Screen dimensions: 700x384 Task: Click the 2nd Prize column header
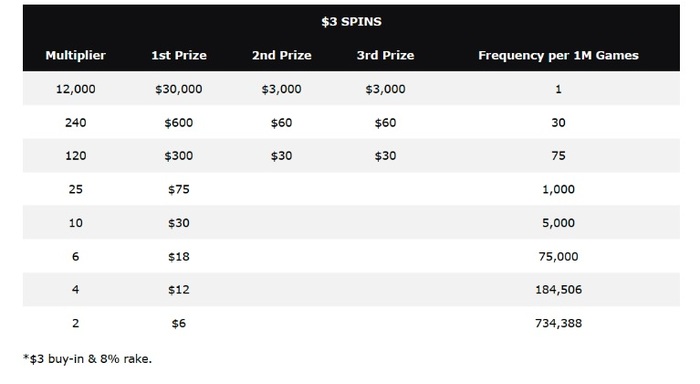tap(282, 55)
